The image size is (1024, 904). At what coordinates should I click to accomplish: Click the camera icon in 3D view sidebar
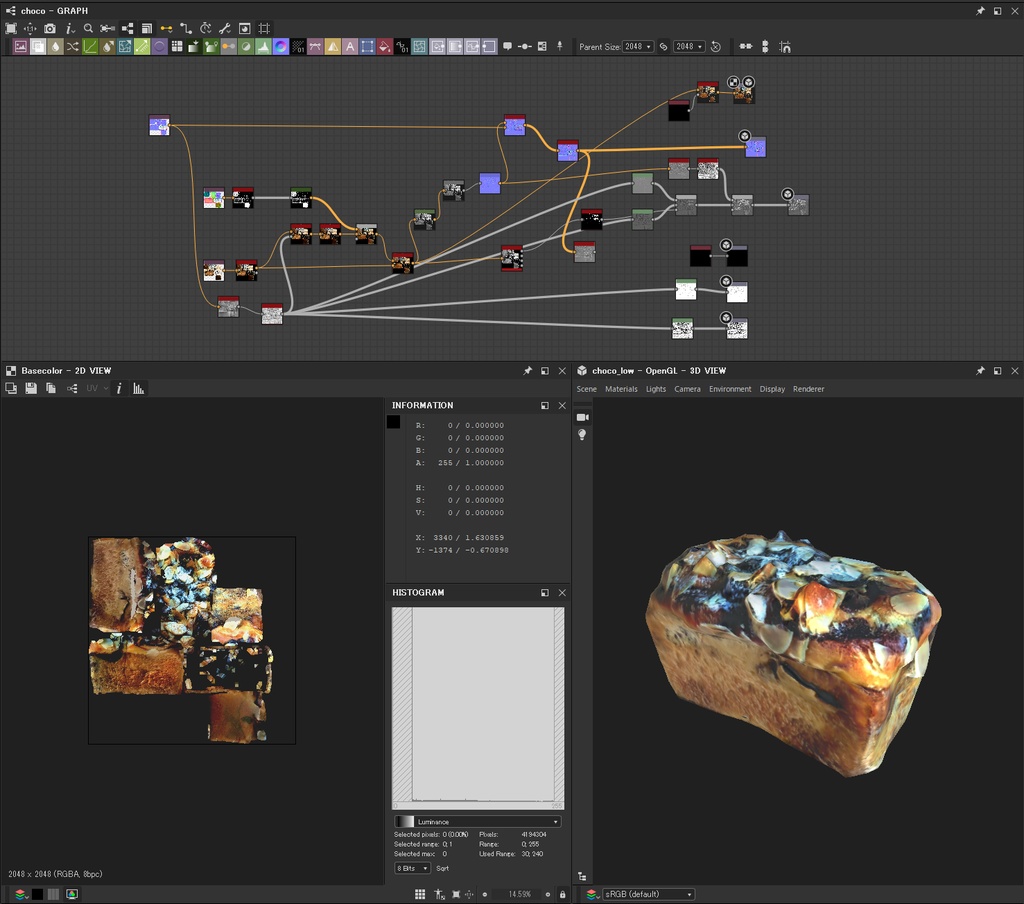(x=583, y=417)
